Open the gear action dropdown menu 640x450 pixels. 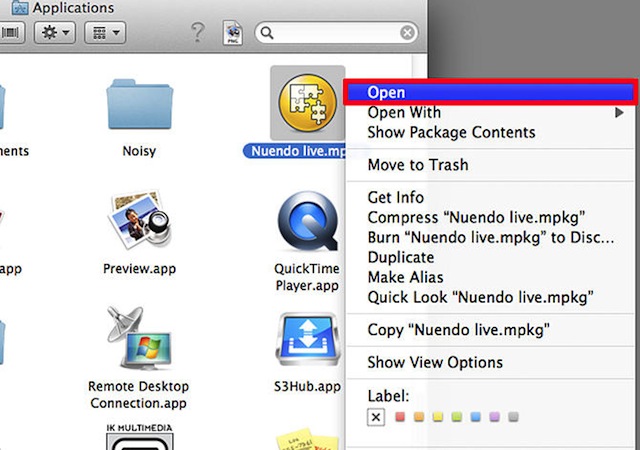pyautogui.click(x=55, y=32)
